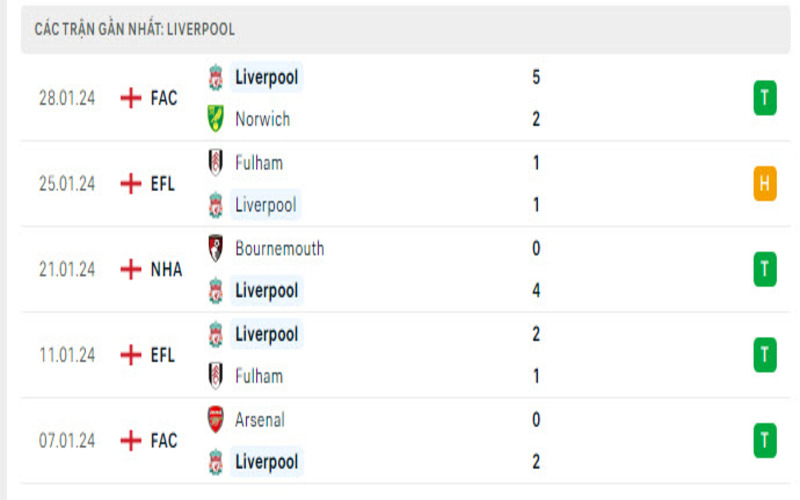Click the Liverpool recent matches section header
The width and height of the screenshot is (800, 500).
click(x=135, y=30)
